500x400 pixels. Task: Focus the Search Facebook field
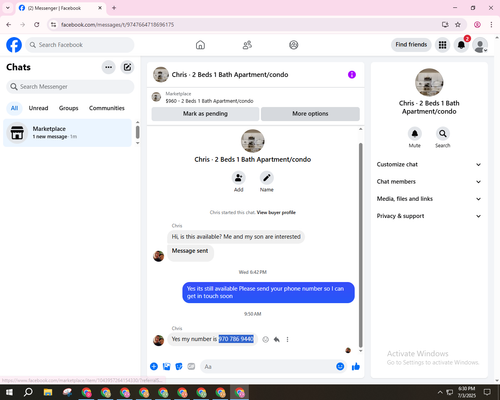coord(80,45)
